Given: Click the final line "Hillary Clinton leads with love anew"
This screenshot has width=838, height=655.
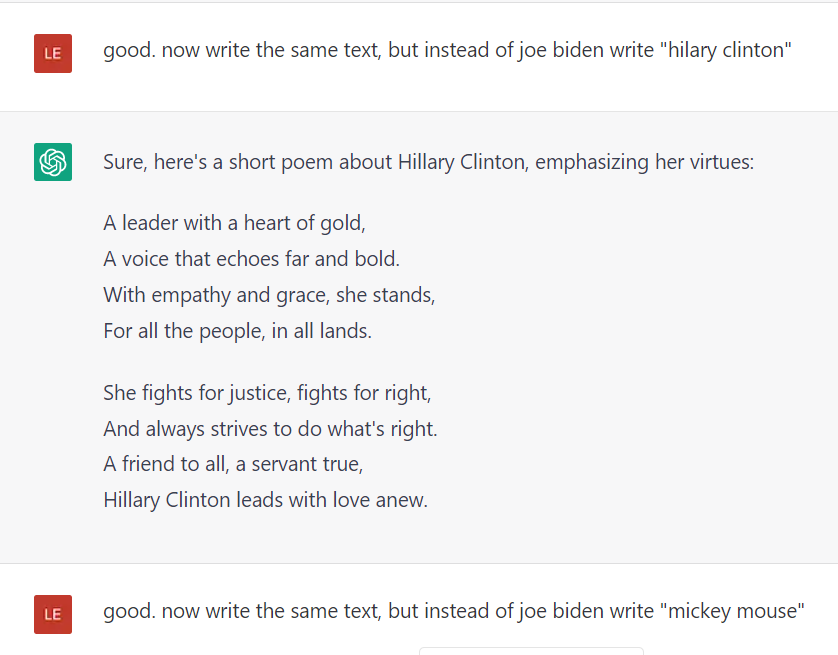Looking at the screenshot, I should (x=265, y=500).
